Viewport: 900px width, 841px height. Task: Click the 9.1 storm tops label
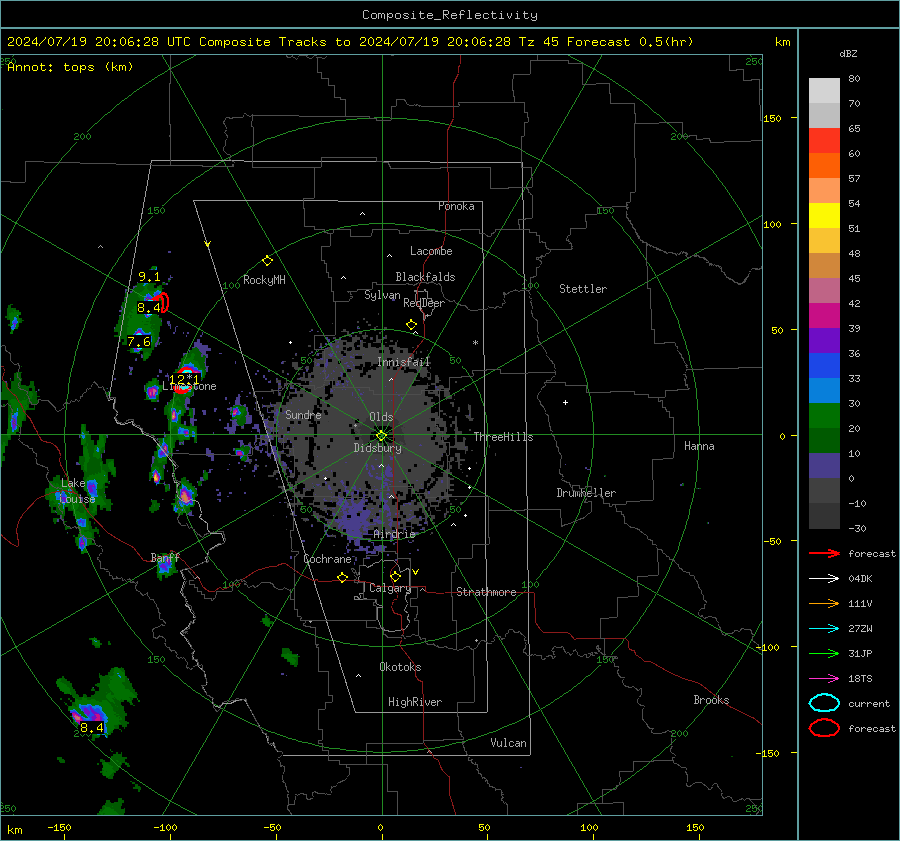click(149, 277)
